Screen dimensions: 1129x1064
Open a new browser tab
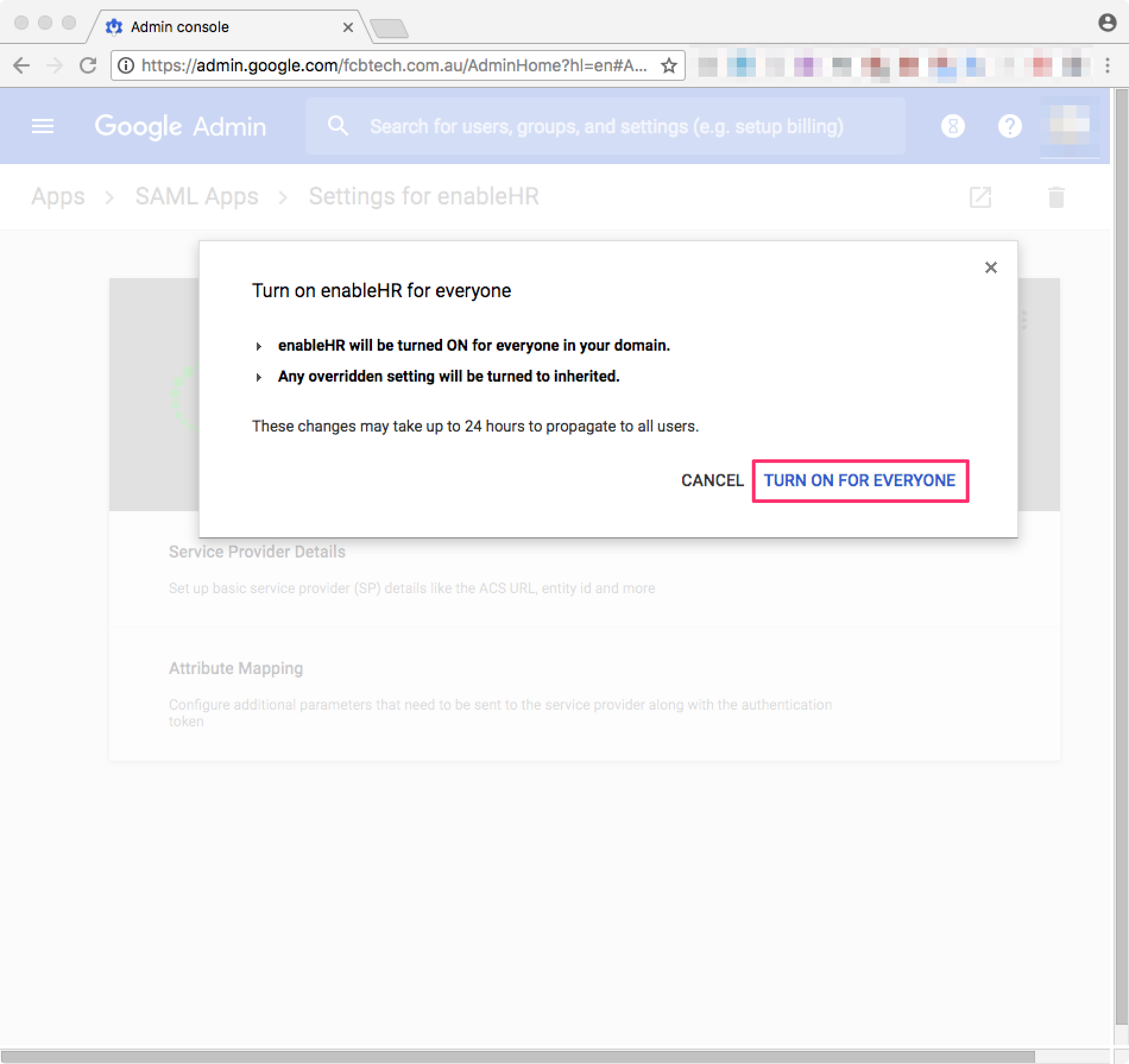389,28
